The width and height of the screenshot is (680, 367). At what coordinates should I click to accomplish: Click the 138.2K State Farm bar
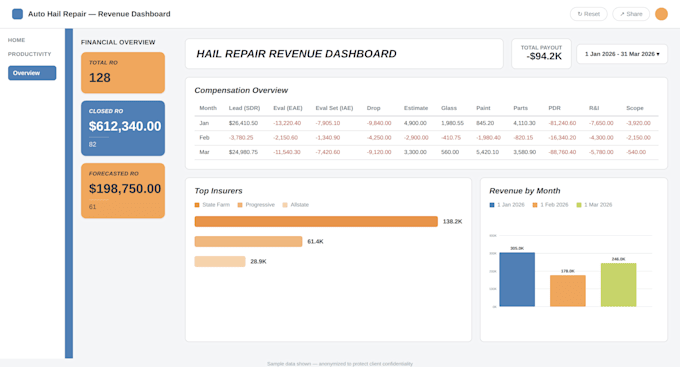(316, 221)
